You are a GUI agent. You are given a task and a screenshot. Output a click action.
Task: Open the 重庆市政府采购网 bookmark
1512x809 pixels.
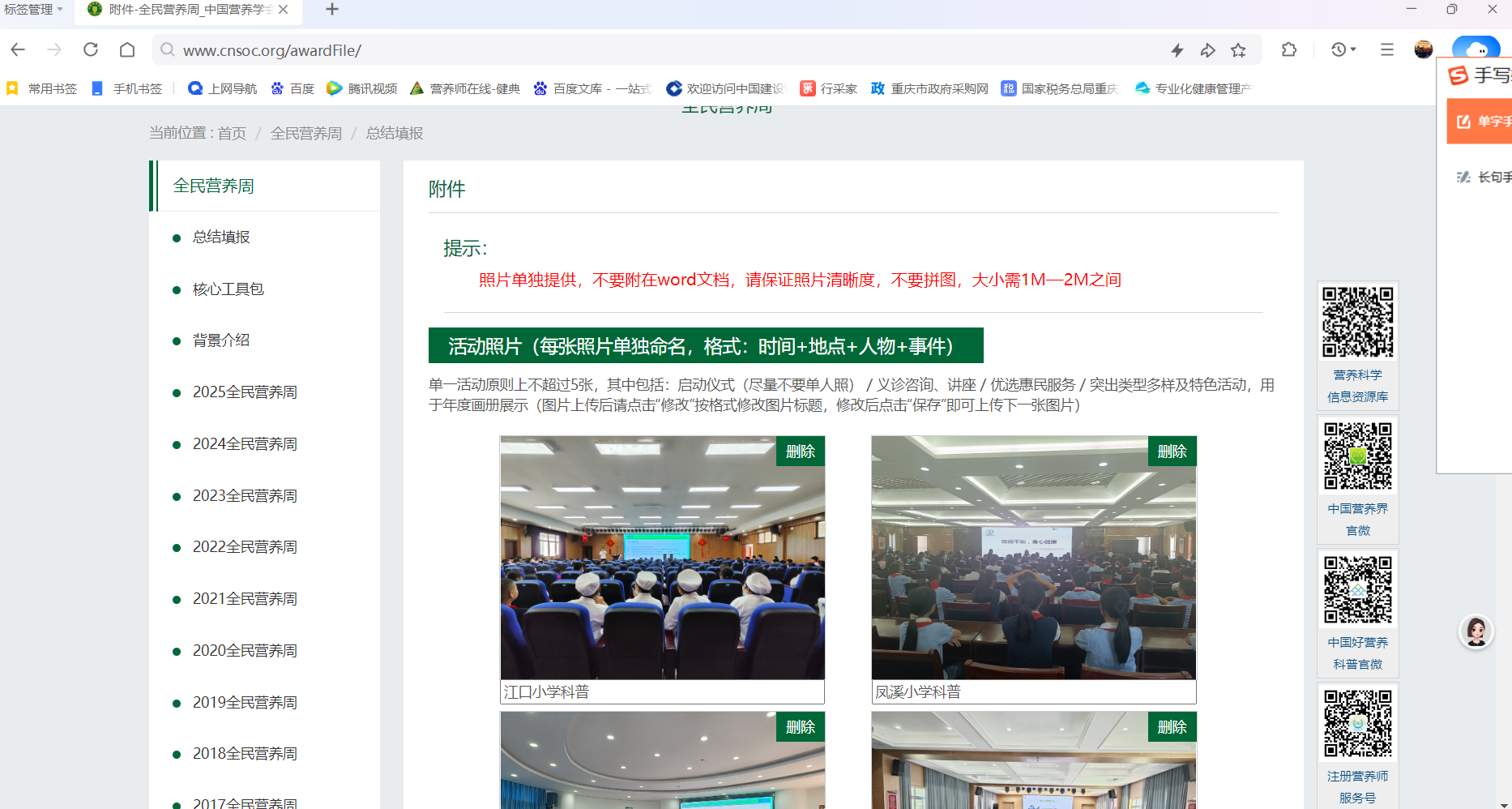(x=929, y=88)
